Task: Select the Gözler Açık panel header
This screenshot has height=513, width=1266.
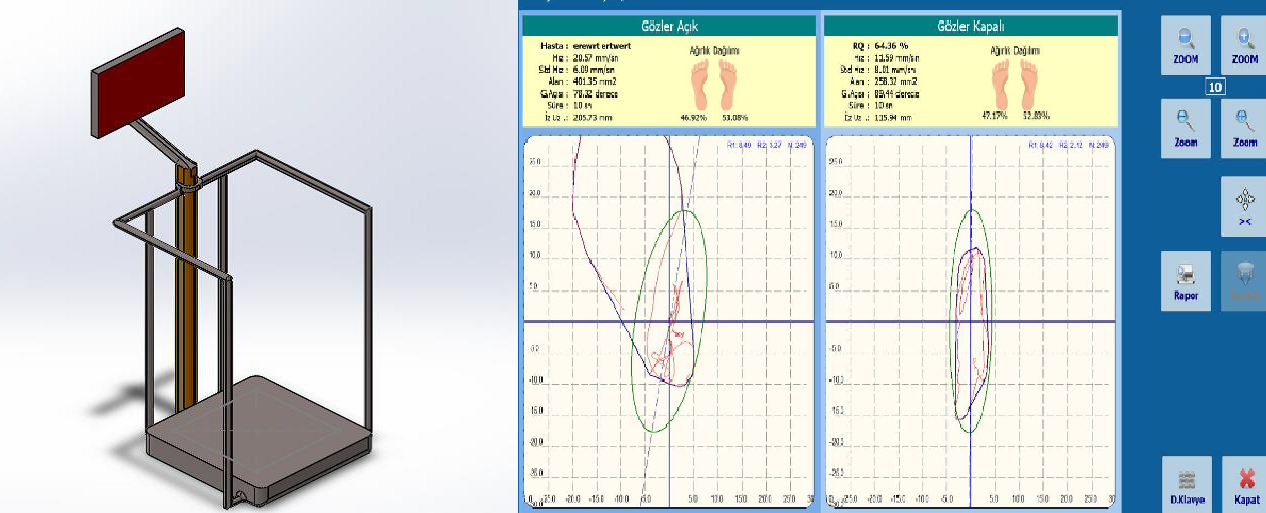Action: point(669,26)
